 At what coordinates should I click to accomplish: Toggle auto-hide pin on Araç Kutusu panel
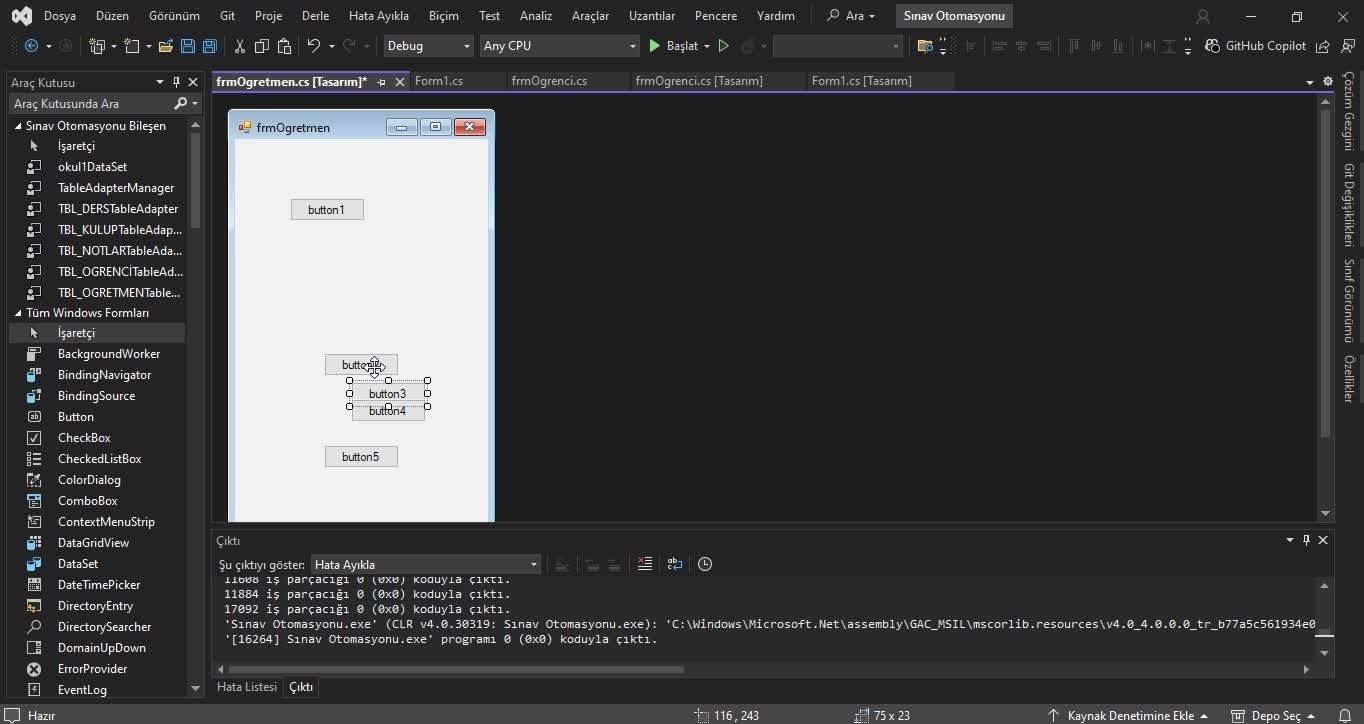[x=176, y=82]
